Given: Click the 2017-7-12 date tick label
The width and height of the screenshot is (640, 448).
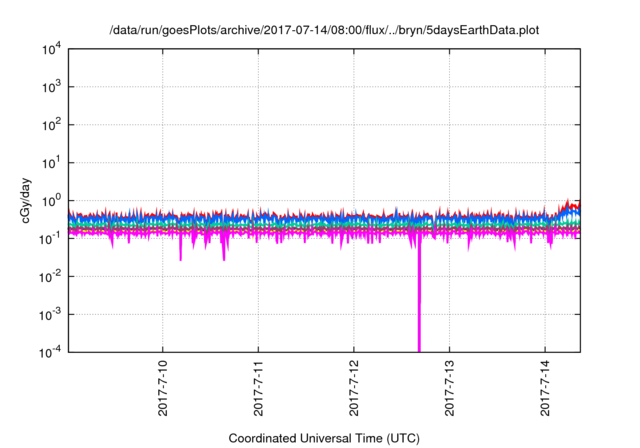Looking at the screenshot, I should pos(353,388).
